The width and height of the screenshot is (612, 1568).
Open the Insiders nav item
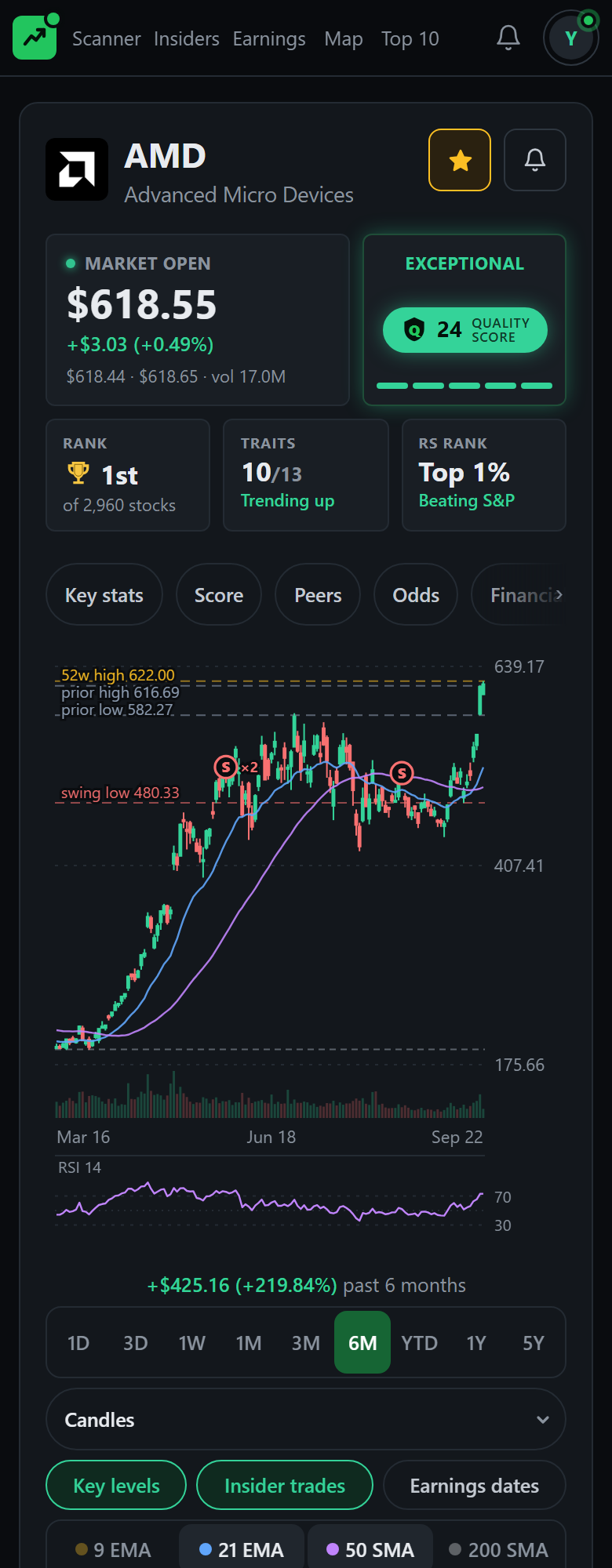pos(187,38)
